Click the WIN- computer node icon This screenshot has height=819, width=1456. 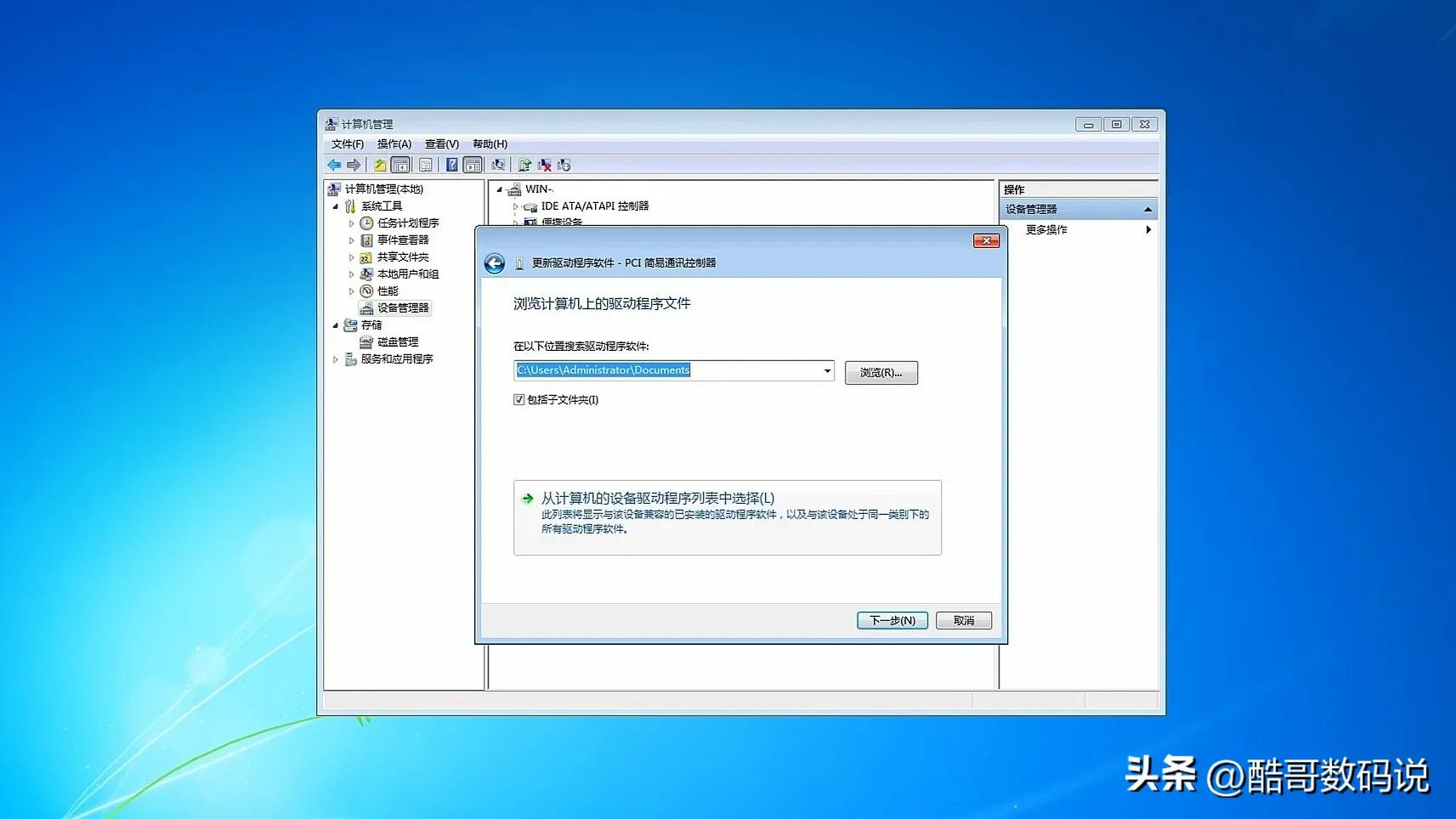coord(514,189)
